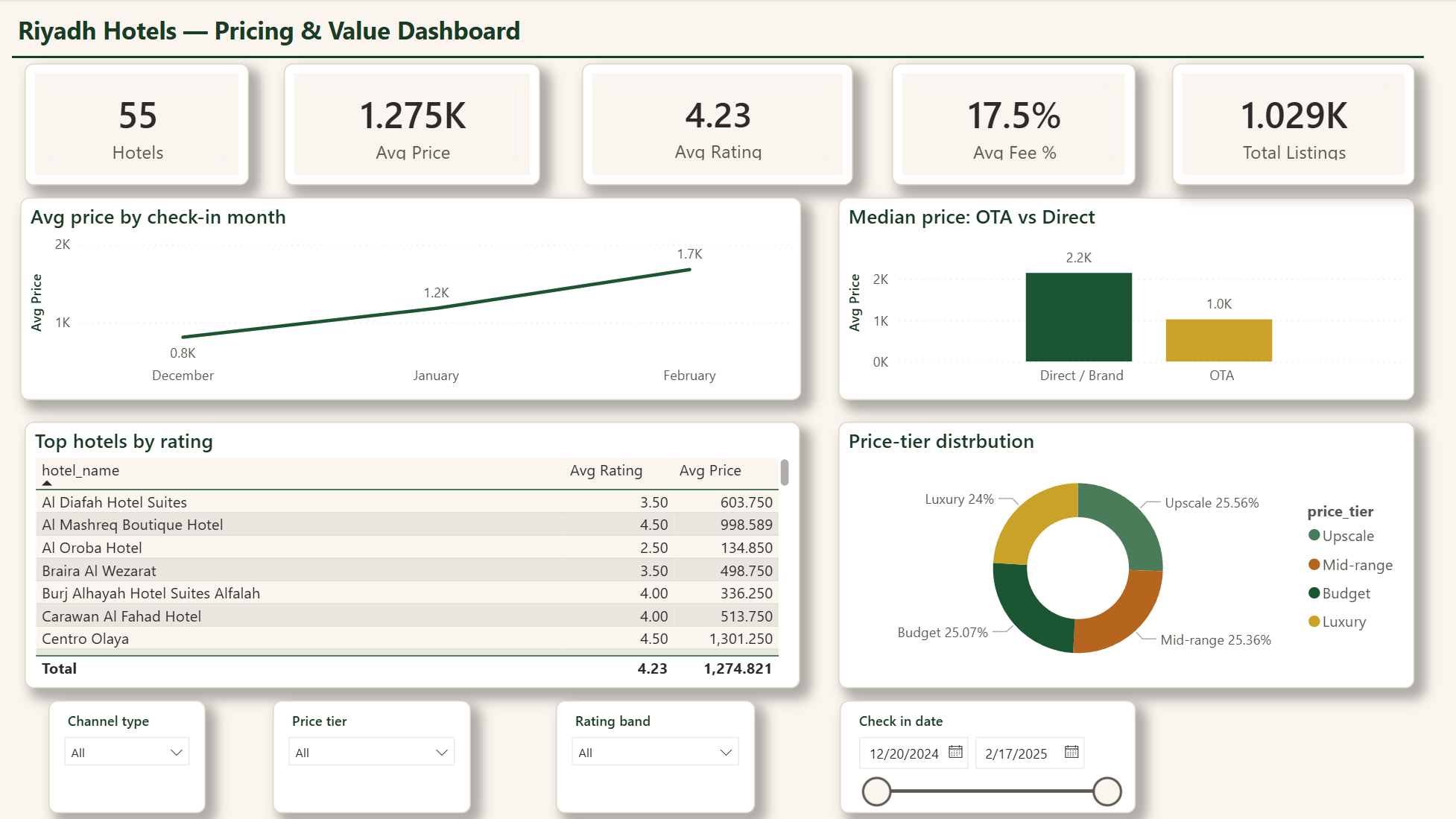
Task: Click the Luxury legend color dot
Action: pyautogui.click(x=1314, y=622)
